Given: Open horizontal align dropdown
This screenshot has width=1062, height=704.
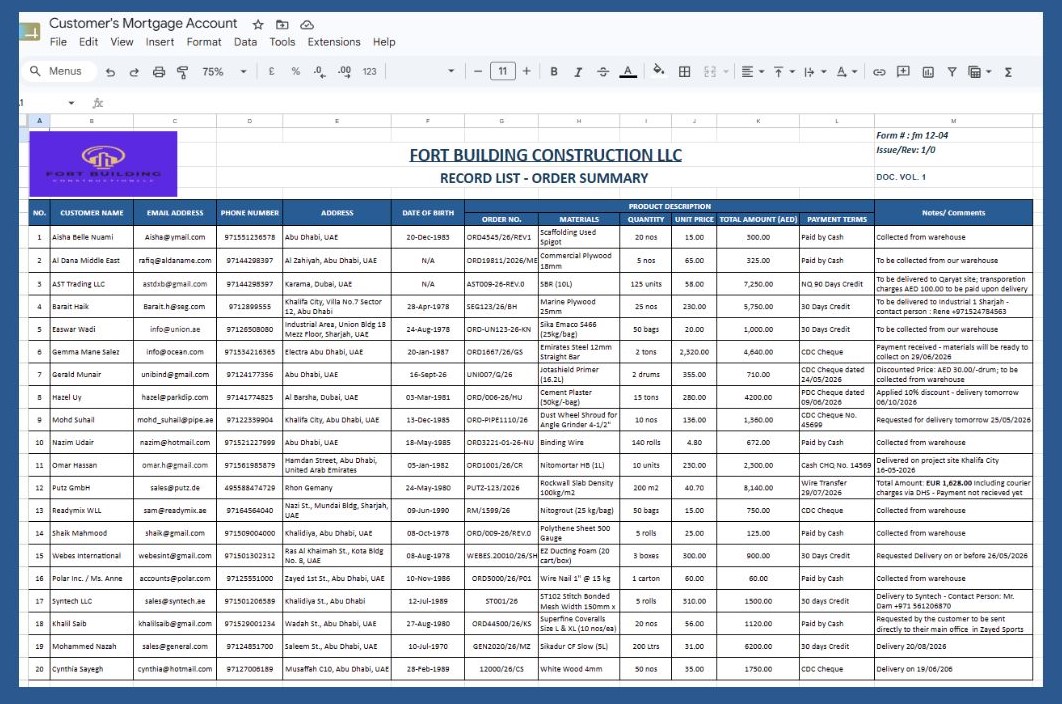Looking at the screenshot, I should point(752,72).
